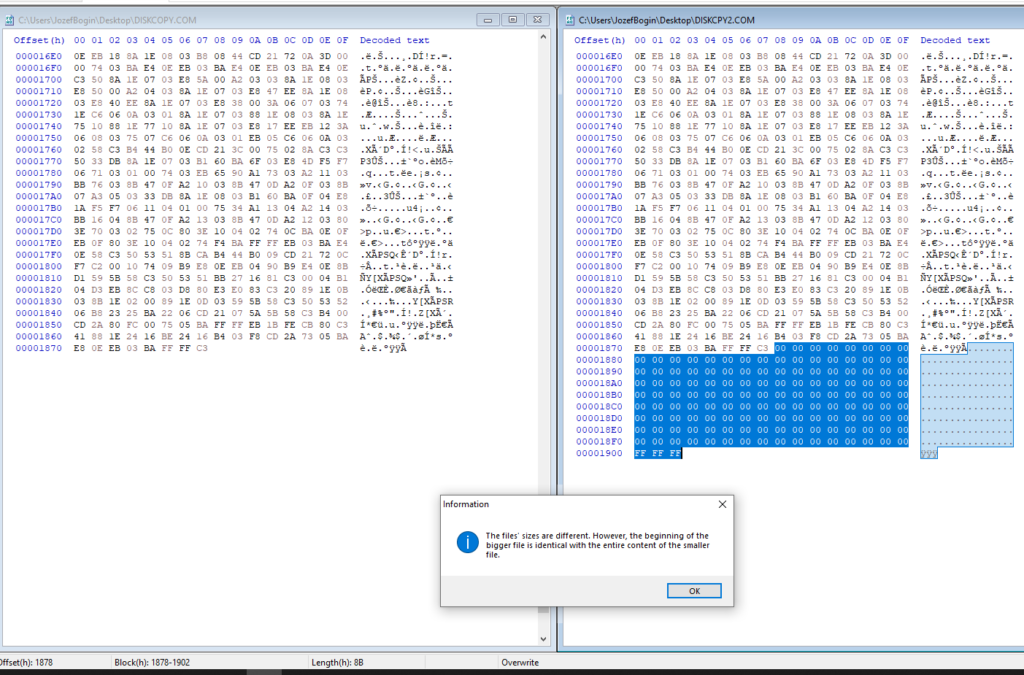Select offset 00001780 row in DISKCPY2.COM
This screenshot has width=1024, height=675.
tap(795, 173)
